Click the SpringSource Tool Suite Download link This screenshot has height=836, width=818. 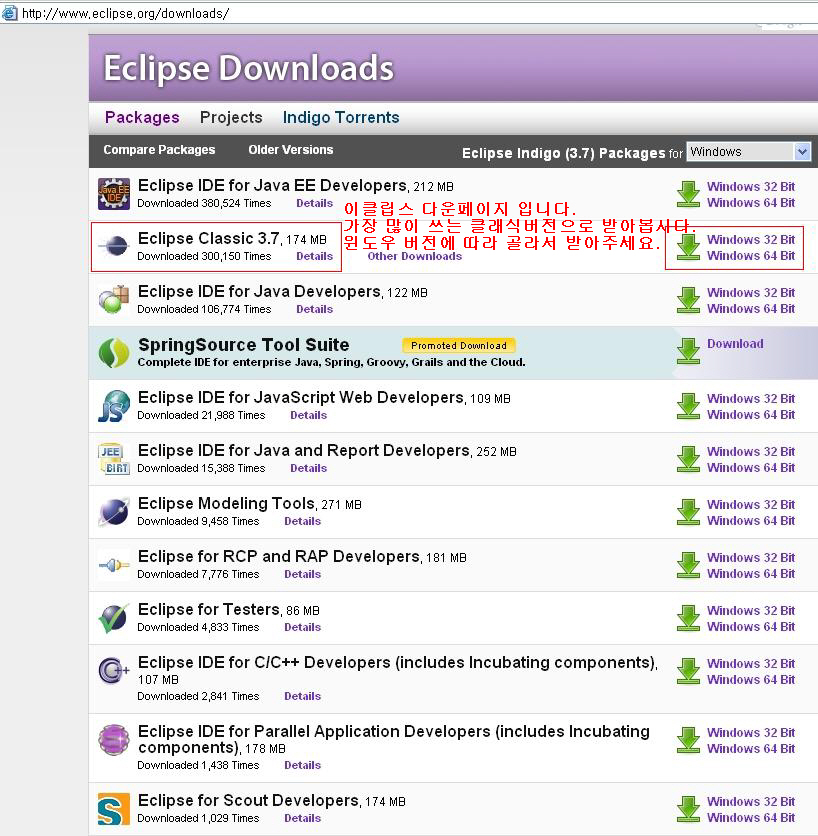coord(735,344)
